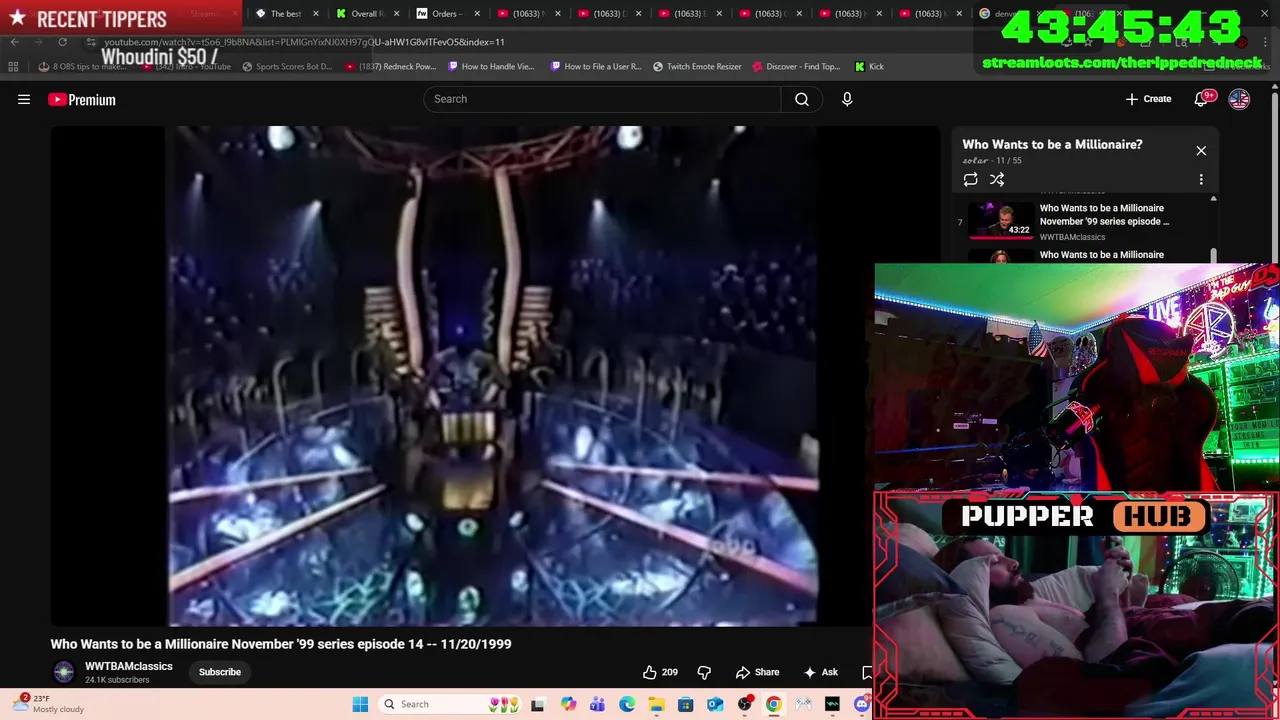
Task: Open the green waveform app on taskbar
Action: [x=832, y=705]
